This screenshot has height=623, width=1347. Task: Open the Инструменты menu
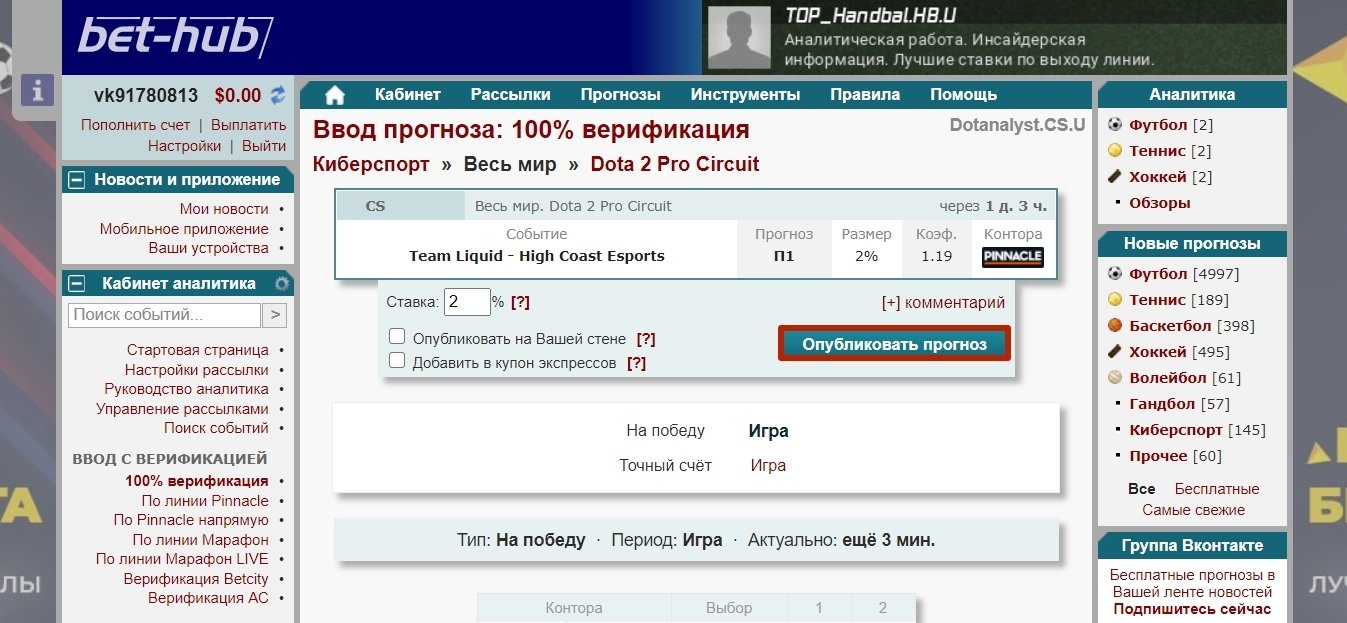click(745, 95)
